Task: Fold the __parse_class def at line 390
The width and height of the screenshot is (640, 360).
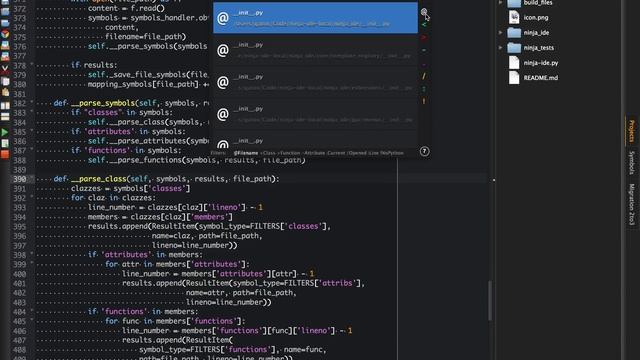Action: click(x=32, y=179)
